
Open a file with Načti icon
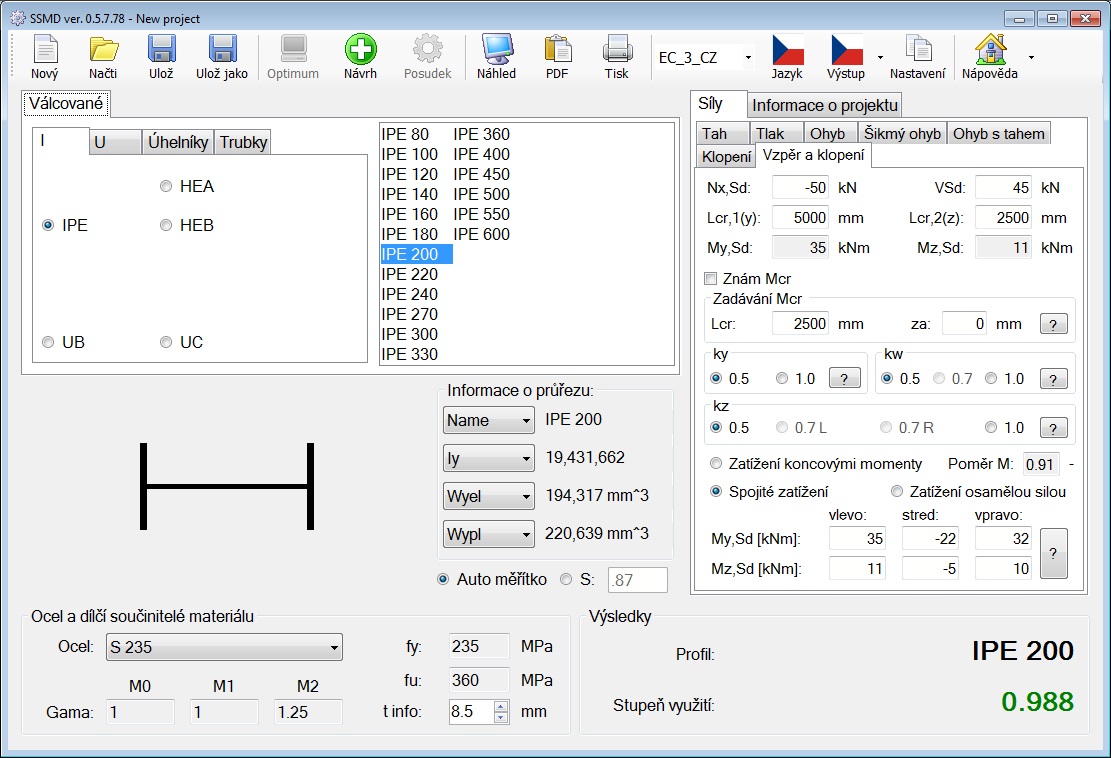coord(103,56)
